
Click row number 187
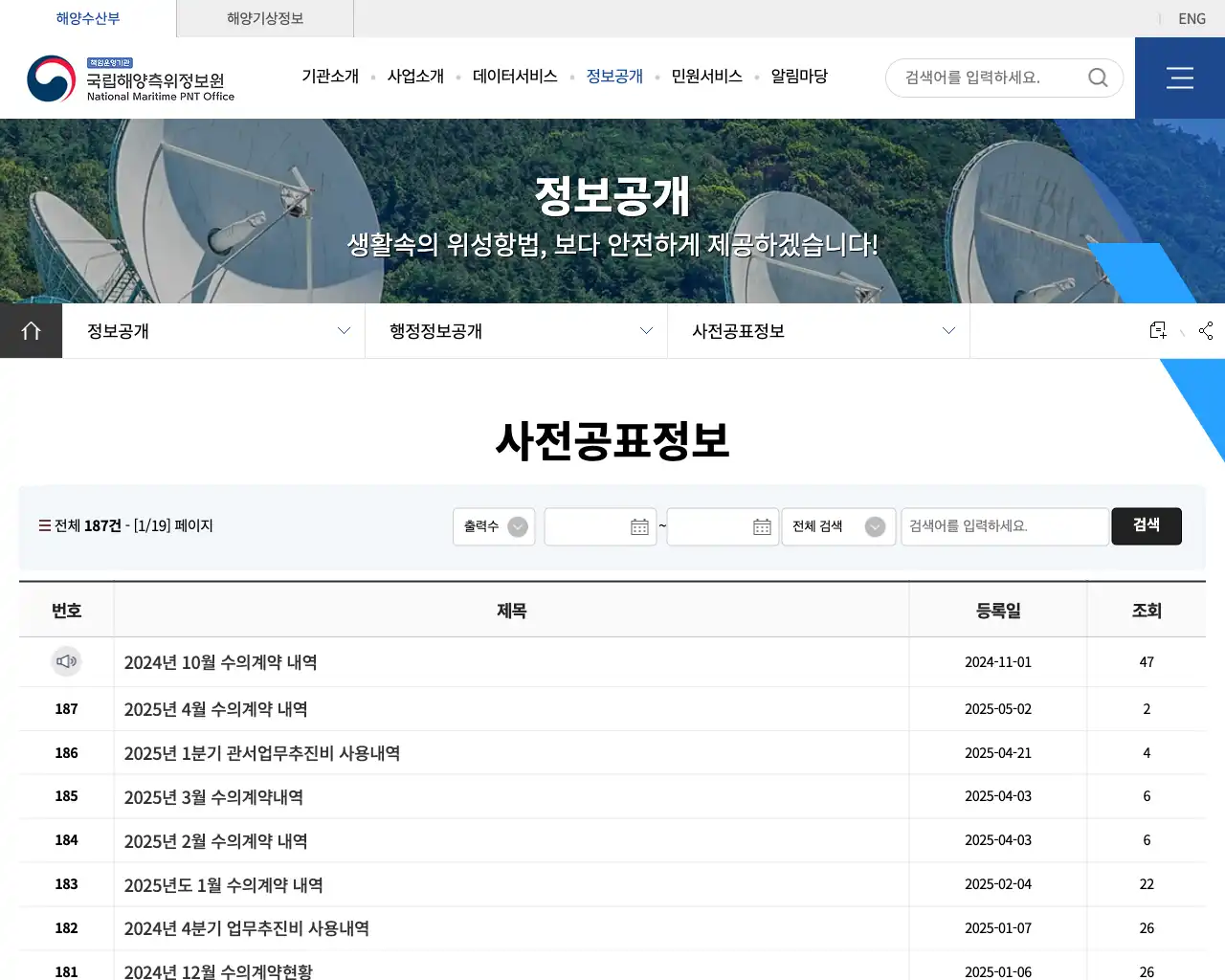[66, 709]
